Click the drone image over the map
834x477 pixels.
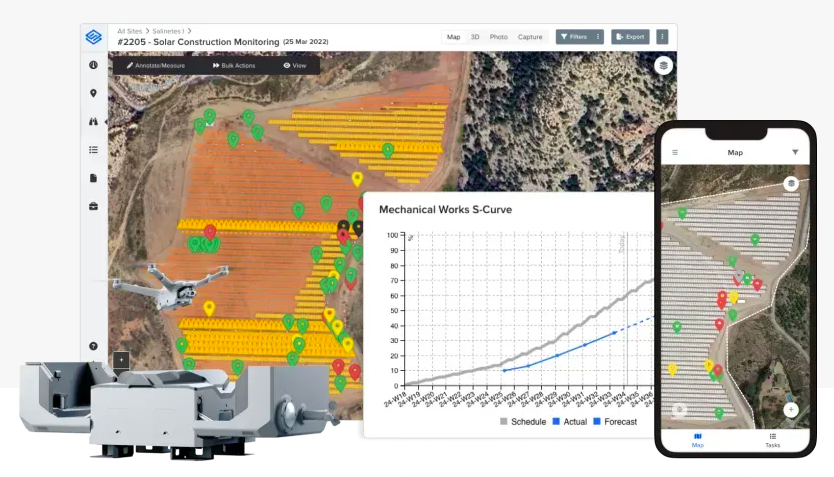point(171,286)
